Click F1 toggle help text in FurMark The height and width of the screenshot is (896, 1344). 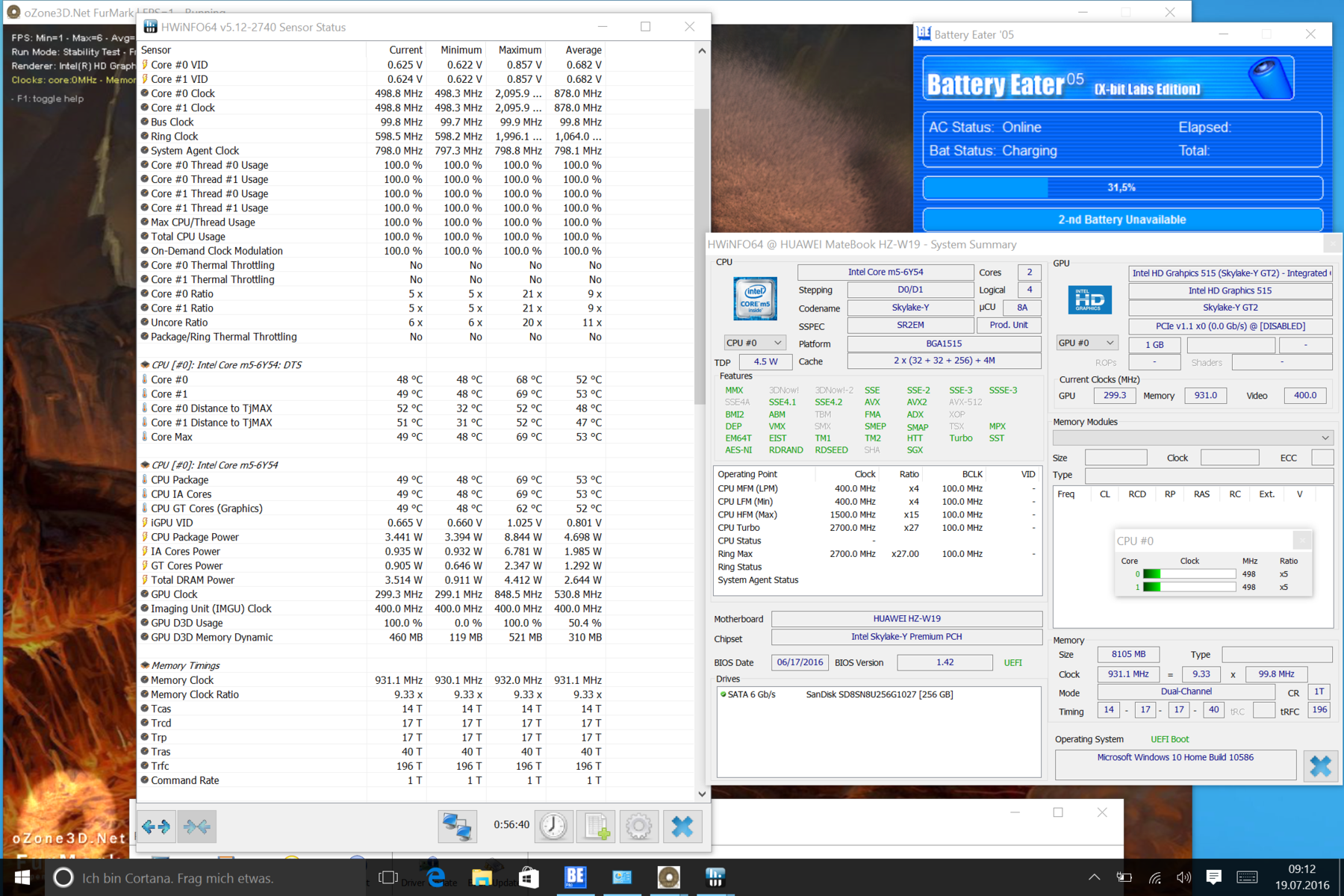pyautogui.click(x=48, y=99)
